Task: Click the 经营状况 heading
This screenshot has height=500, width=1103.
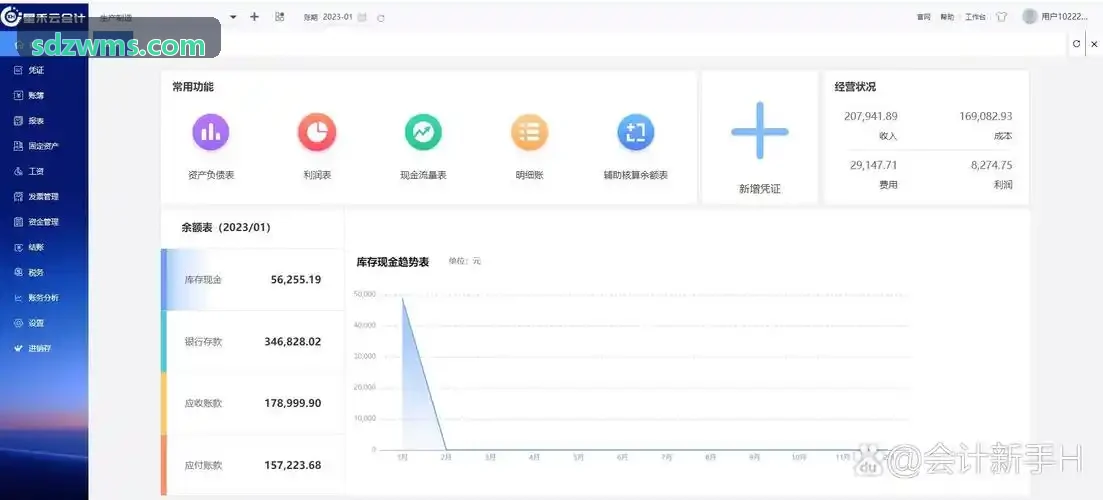Action: click(x=855, y=87)
